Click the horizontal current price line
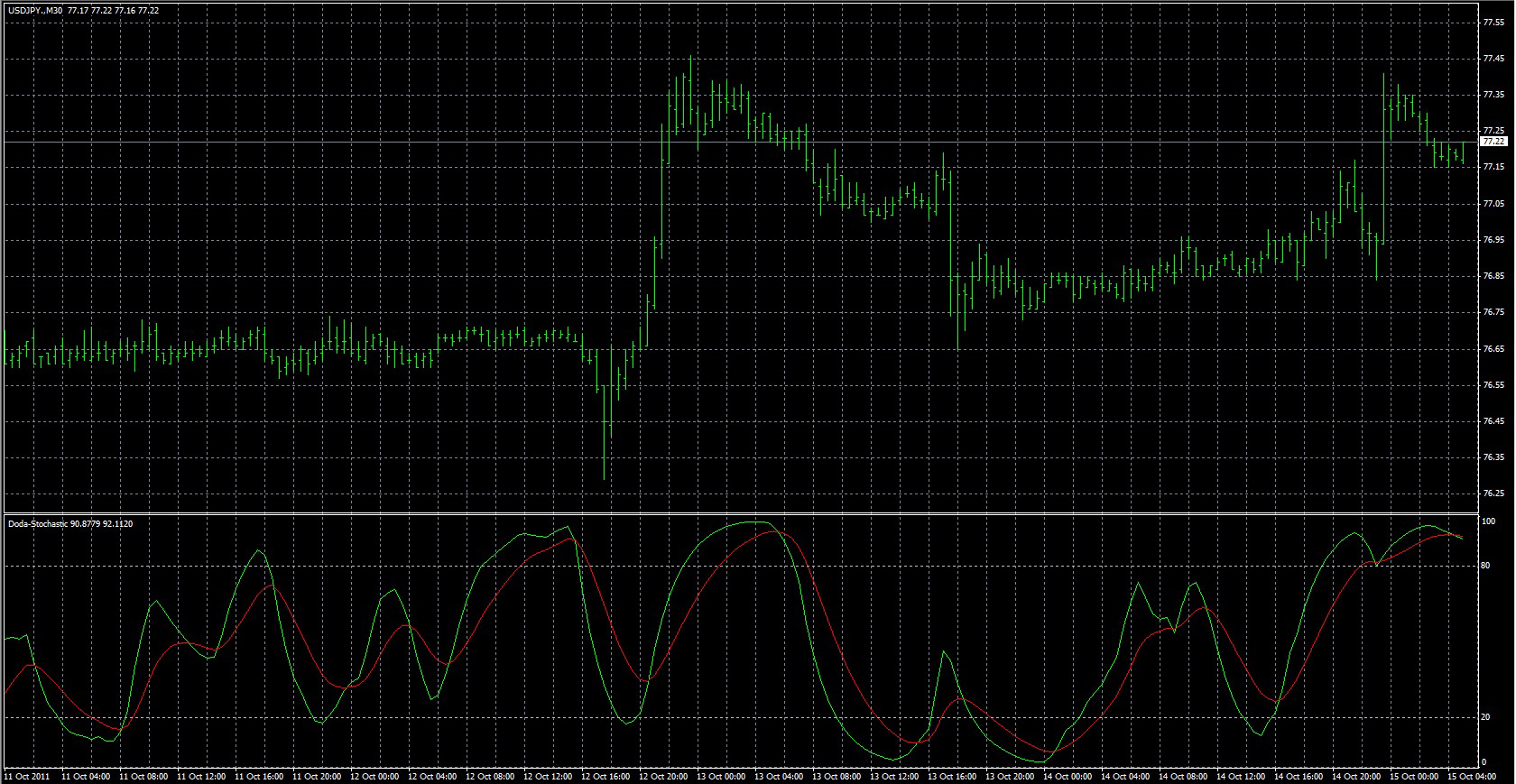This screenshot has width=1516, height=784. pos(740,143)
